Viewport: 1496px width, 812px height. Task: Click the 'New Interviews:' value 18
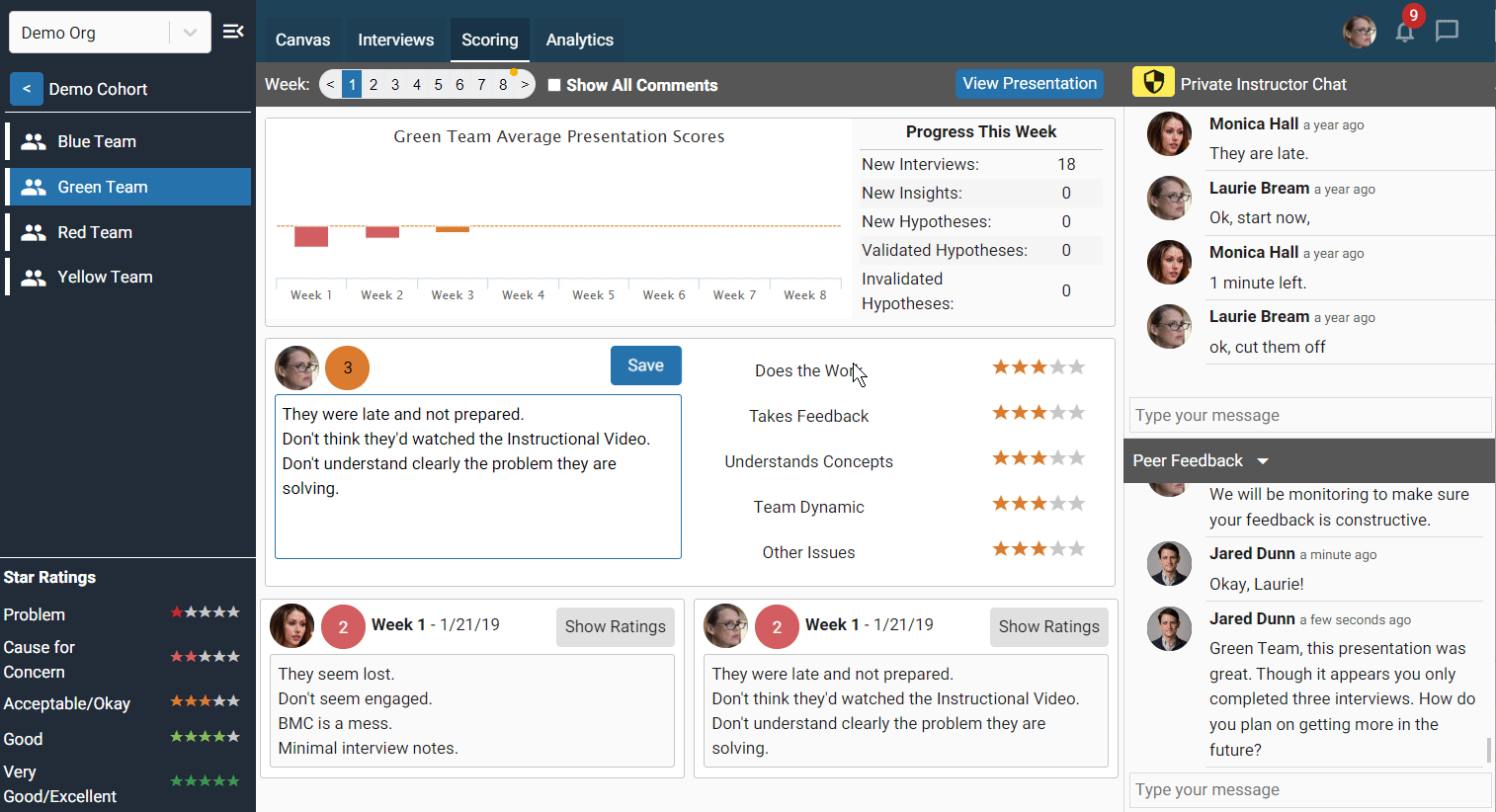(x=1066, y=164)
